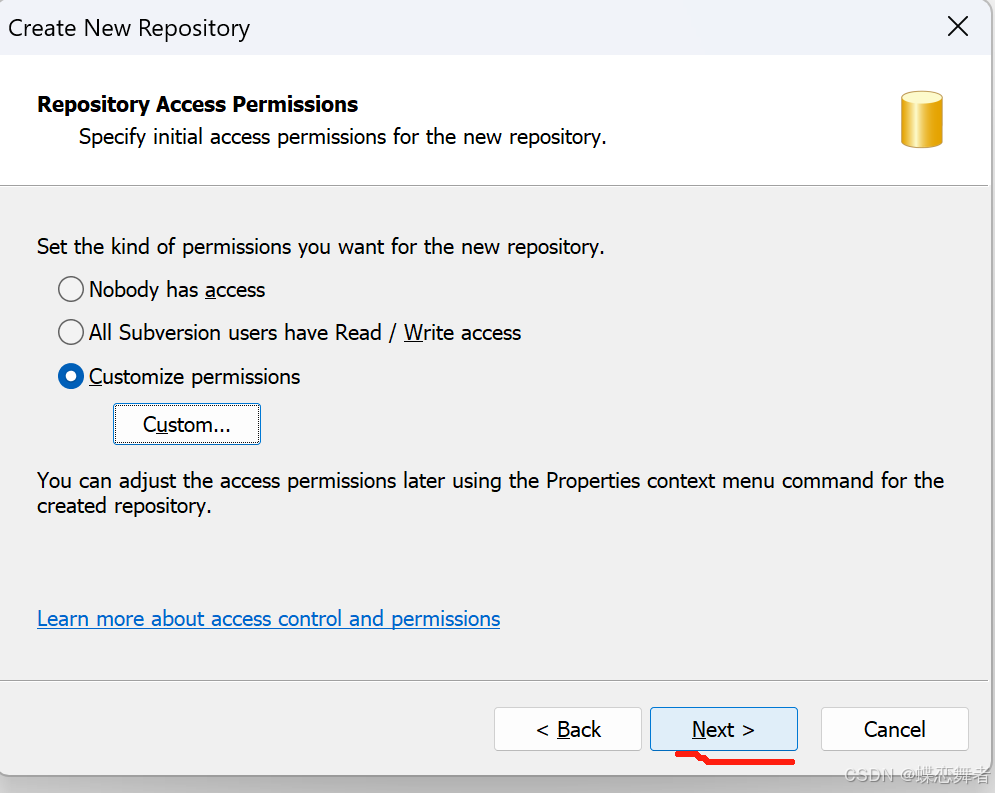Click the Specify initial access permissions subtitle
This screenshot has width=995, height=793.
pyautogui.click(x=343, y=137)
